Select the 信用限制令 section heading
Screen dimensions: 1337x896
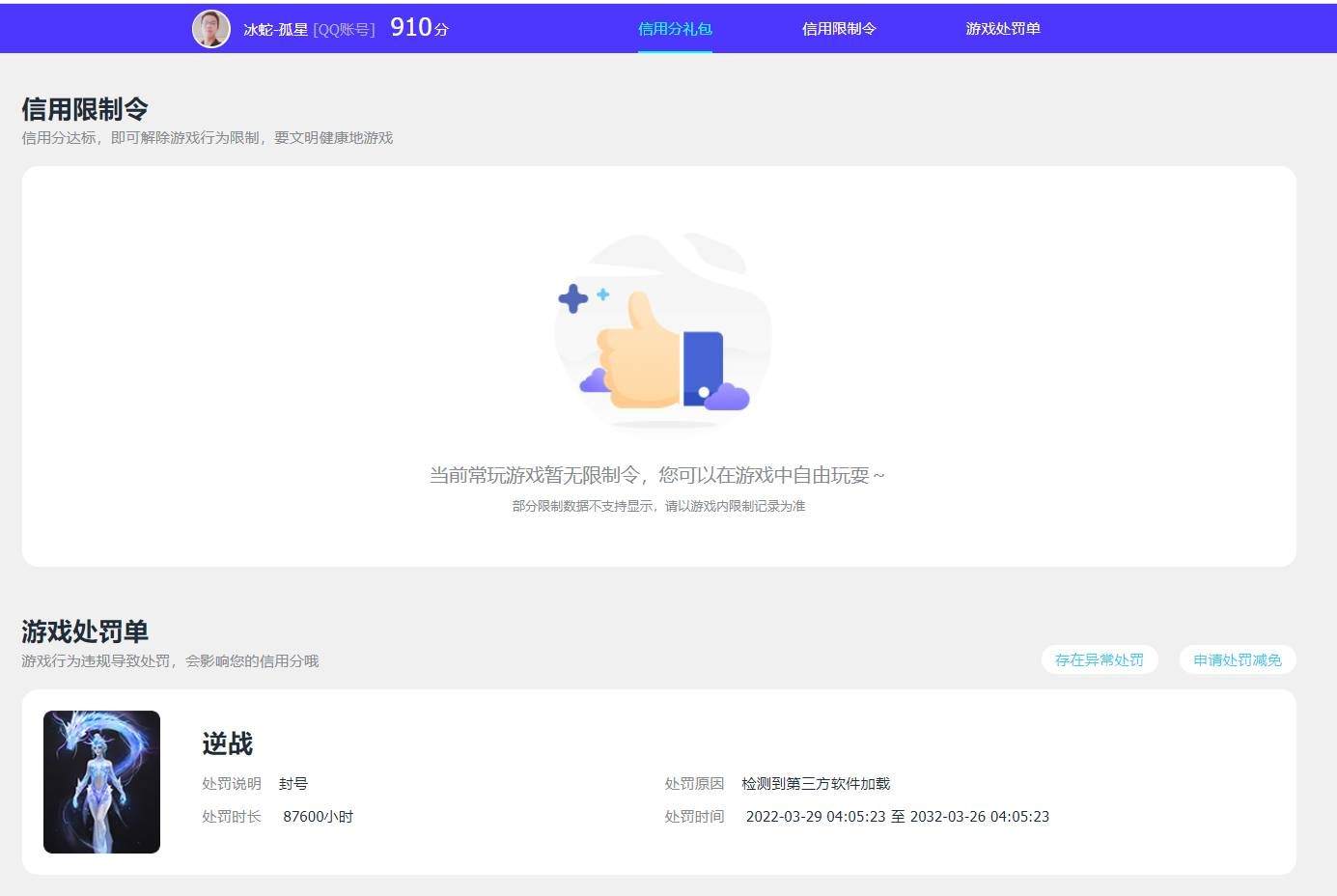pyautogui.click(x=85, y=109)
